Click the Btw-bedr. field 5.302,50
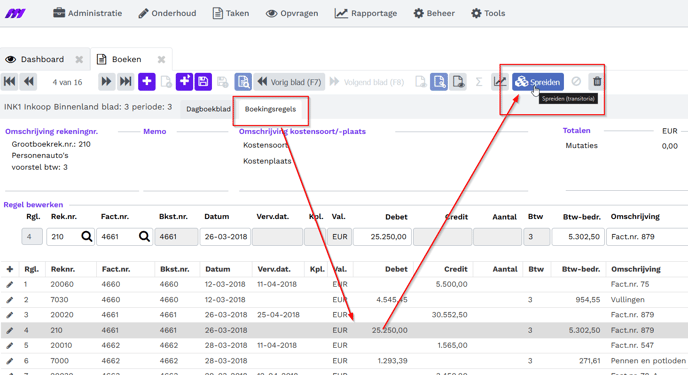 (x=578, y=236)
